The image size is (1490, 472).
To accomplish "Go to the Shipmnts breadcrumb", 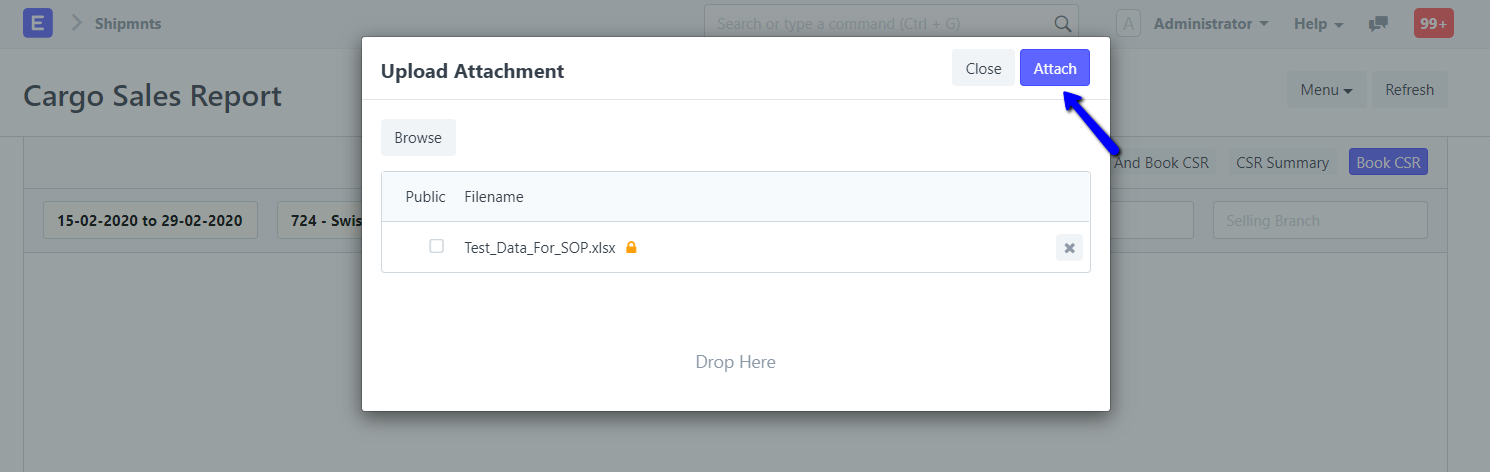I will coord(128,23).
